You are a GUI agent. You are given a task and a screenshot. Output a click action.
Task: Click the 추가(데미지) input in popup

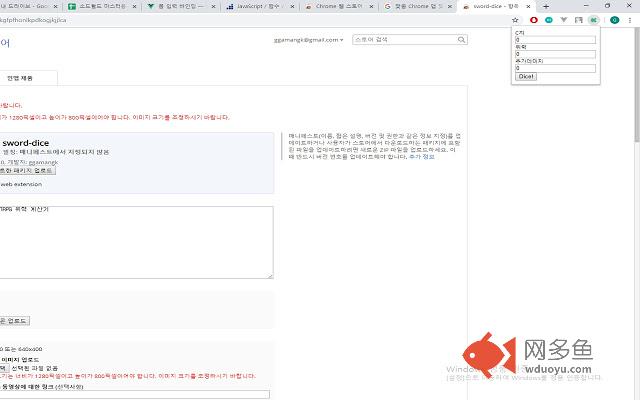[555, 68]
